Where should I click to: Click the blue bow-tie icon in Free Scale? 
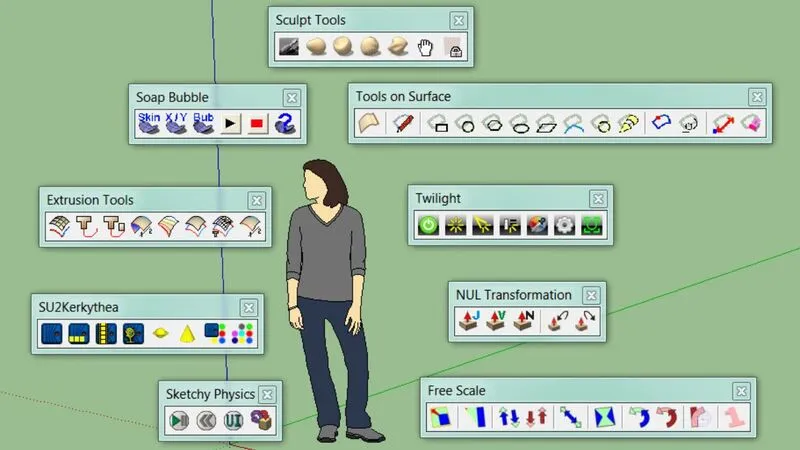(x=605, y=417)
